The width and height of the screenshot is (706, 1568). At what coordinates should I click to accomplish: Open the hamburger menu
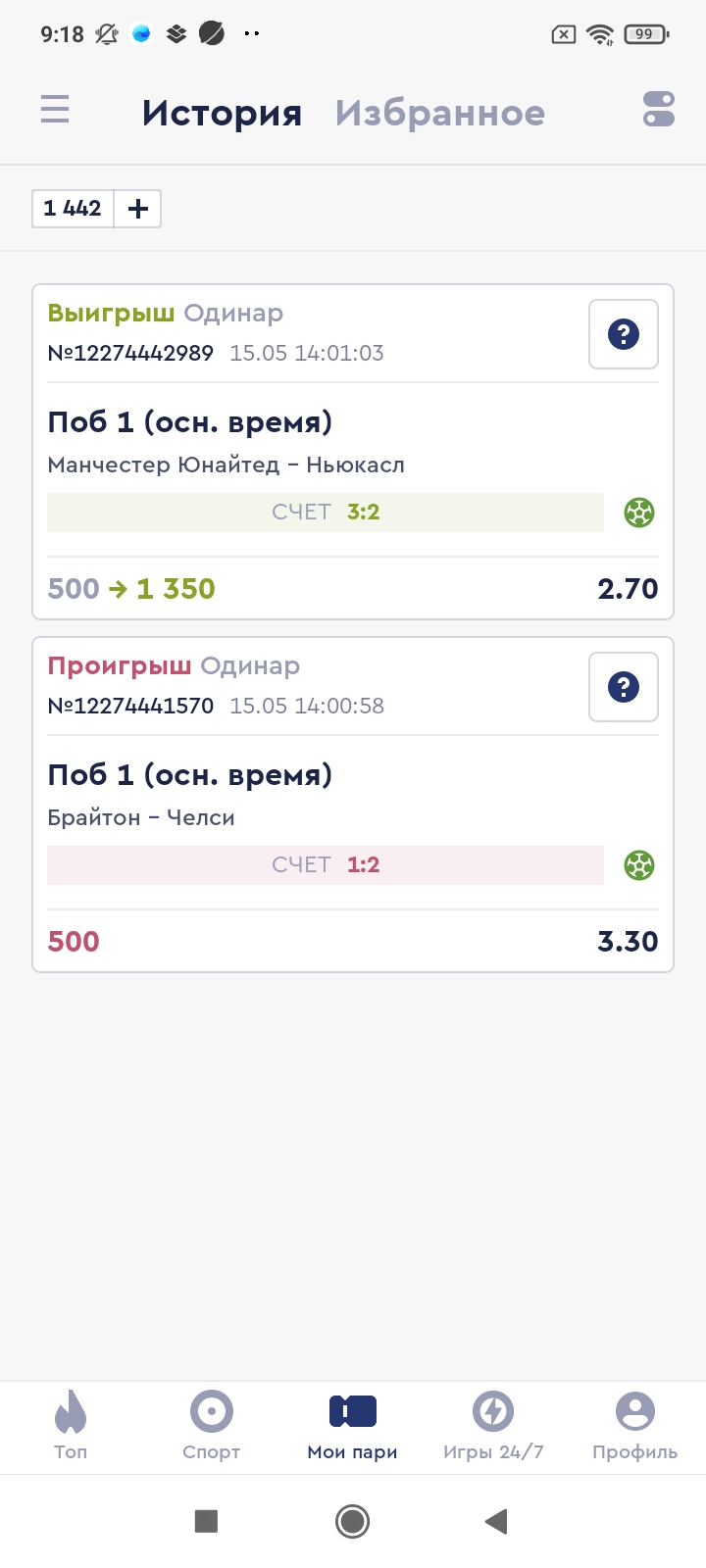pos(55,109)
